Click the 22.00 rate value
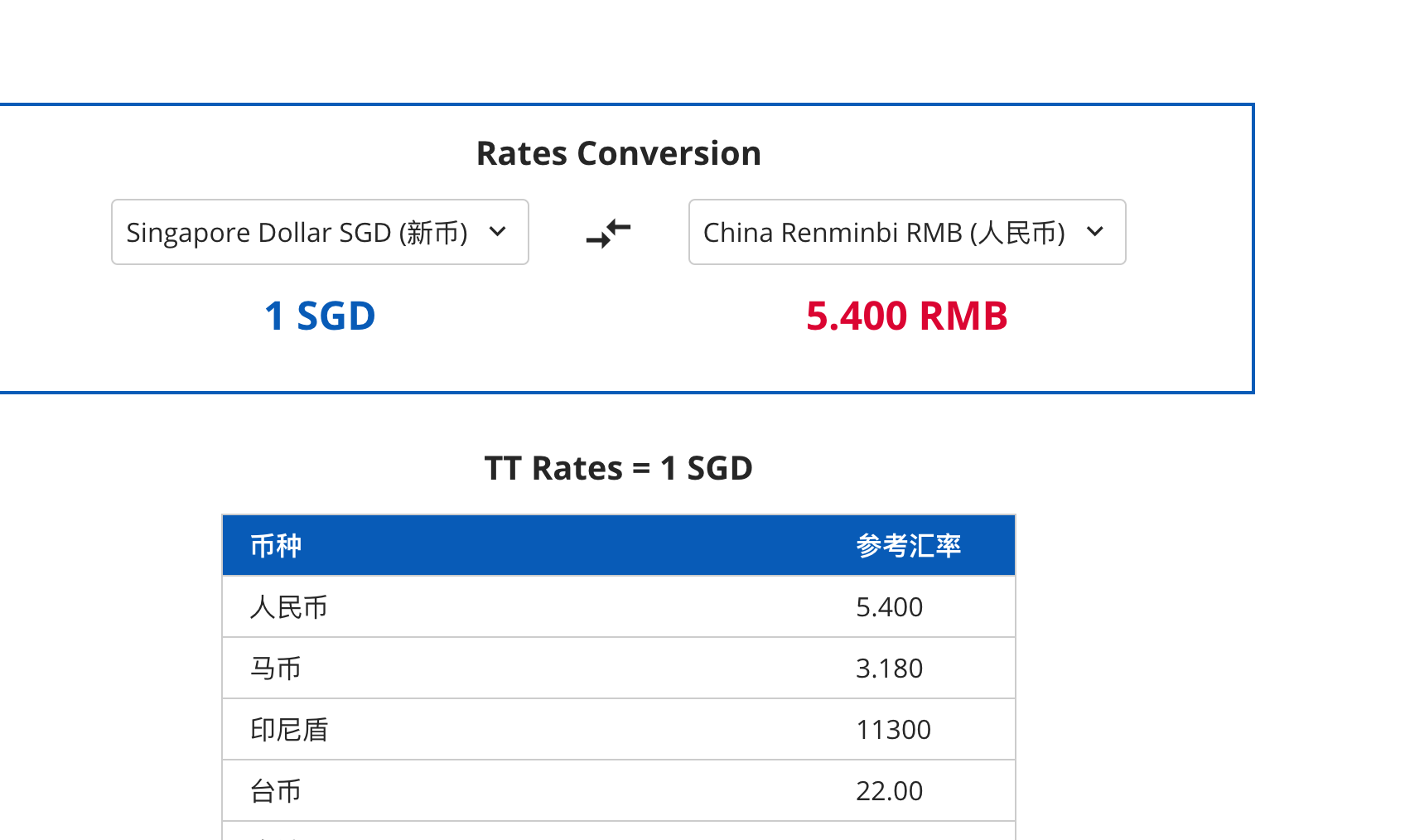Viewport: 1405px width, 840px height. tap(889, 791)
